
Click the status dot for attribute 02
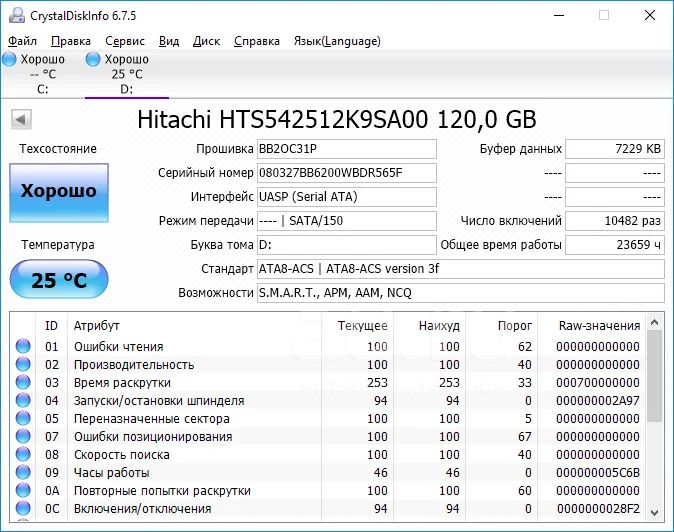(23, 364)
